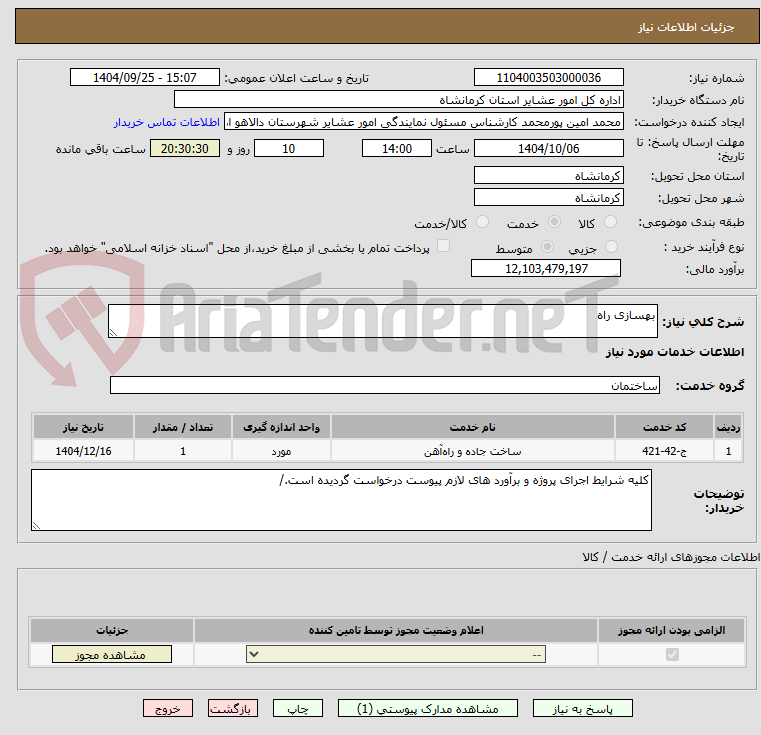
Task: Click the خروج exit button
Action: (168, 708)
